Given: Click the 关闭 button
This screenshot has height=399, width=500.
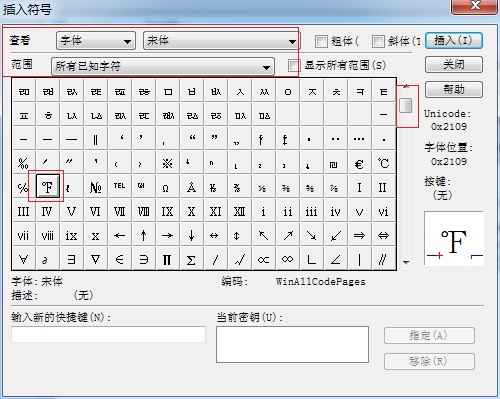Looking at the screenshot, I should 454,64.
